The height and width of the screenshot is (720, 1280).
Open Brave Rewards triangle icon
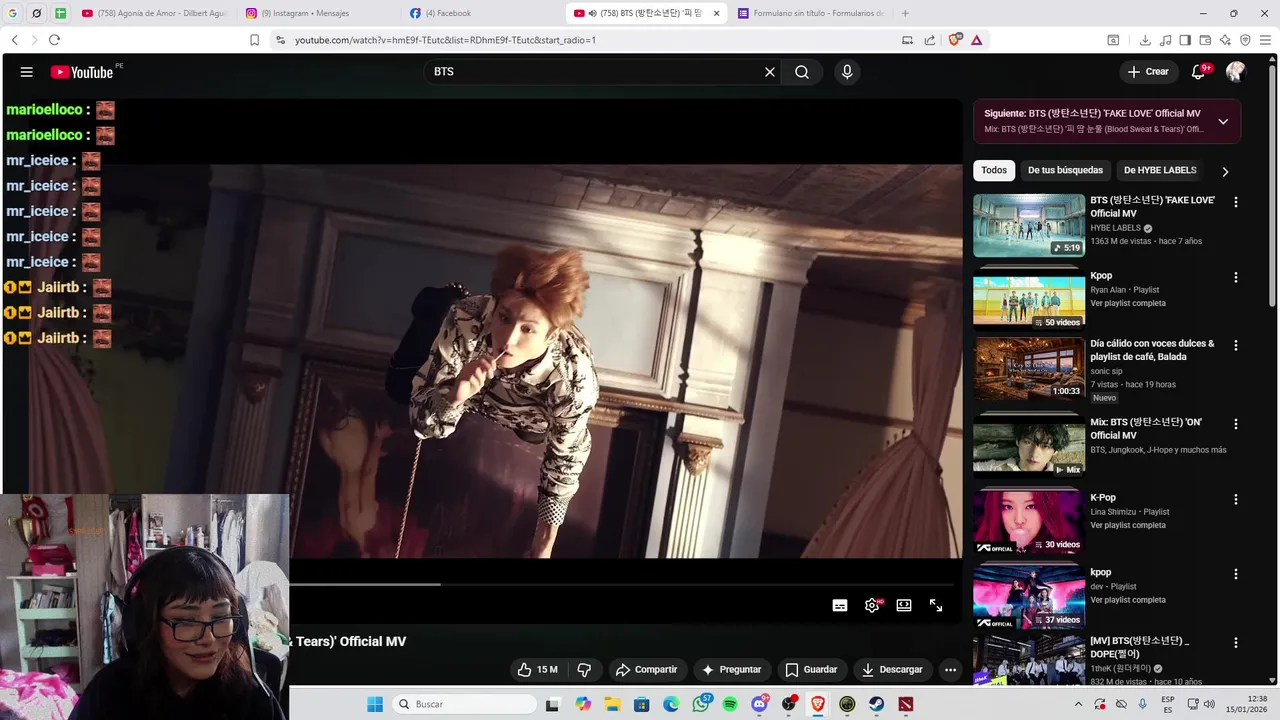[x=976, y=40]
